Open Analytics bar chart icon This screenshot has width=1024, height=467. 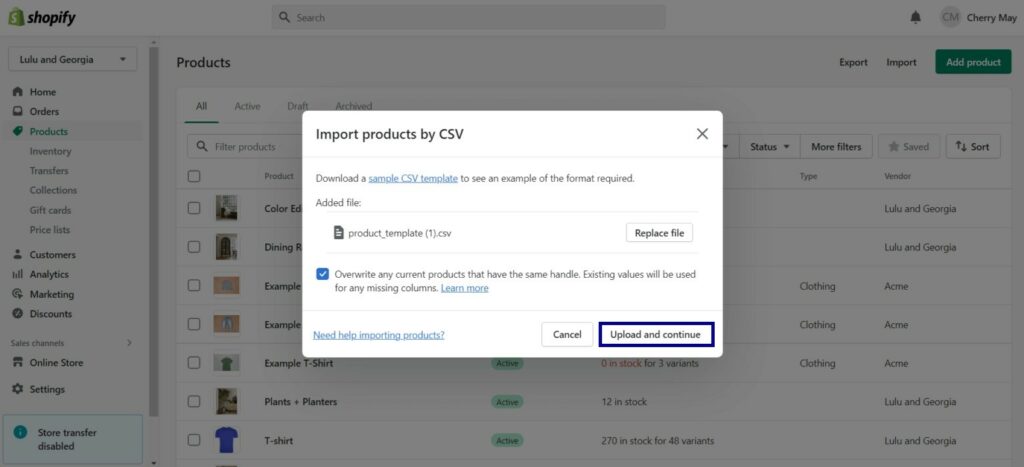click(18, 274)
